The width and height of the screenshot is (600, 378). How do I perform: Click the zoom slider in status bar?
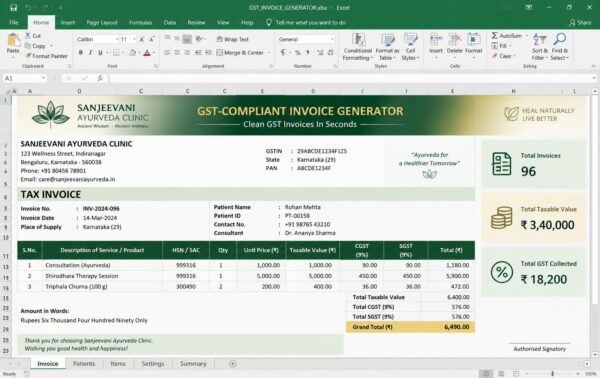[552, 373]
